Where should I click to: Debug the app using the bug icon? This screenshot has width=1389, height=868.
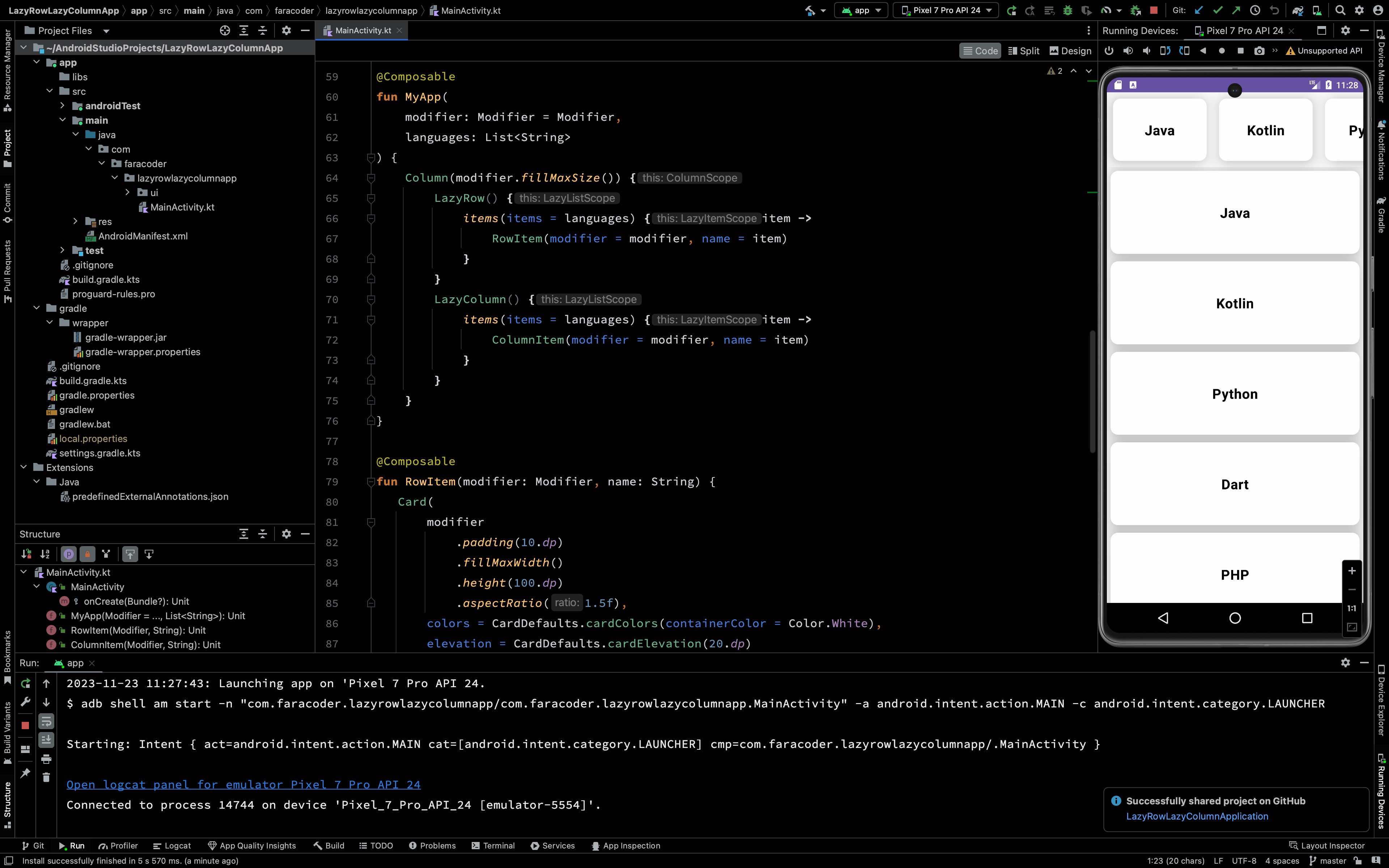click(1067, 10)
